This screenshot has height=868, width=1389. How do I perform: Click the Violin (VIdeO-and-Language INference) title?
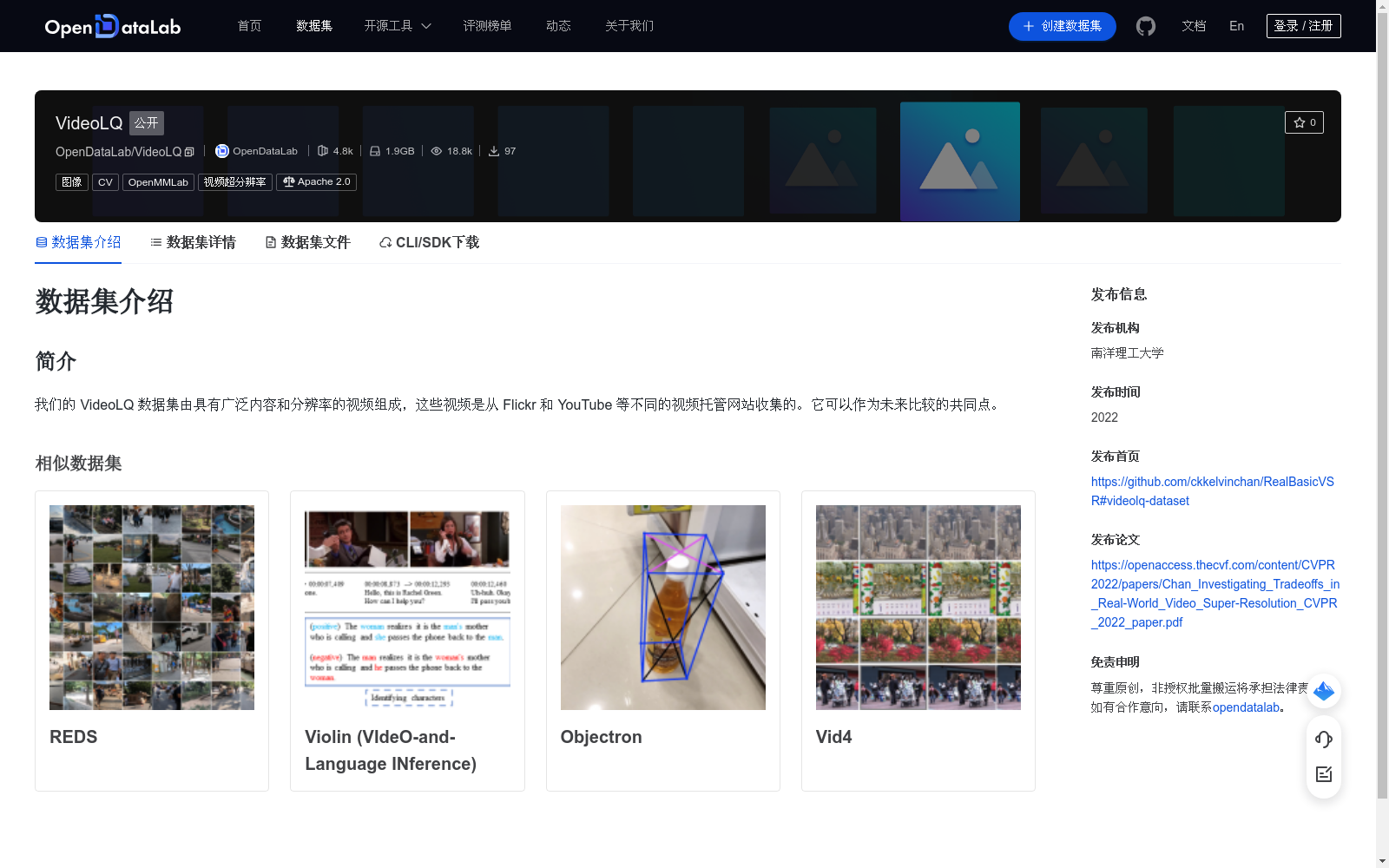pyautogui.click(x=391, y=750)
